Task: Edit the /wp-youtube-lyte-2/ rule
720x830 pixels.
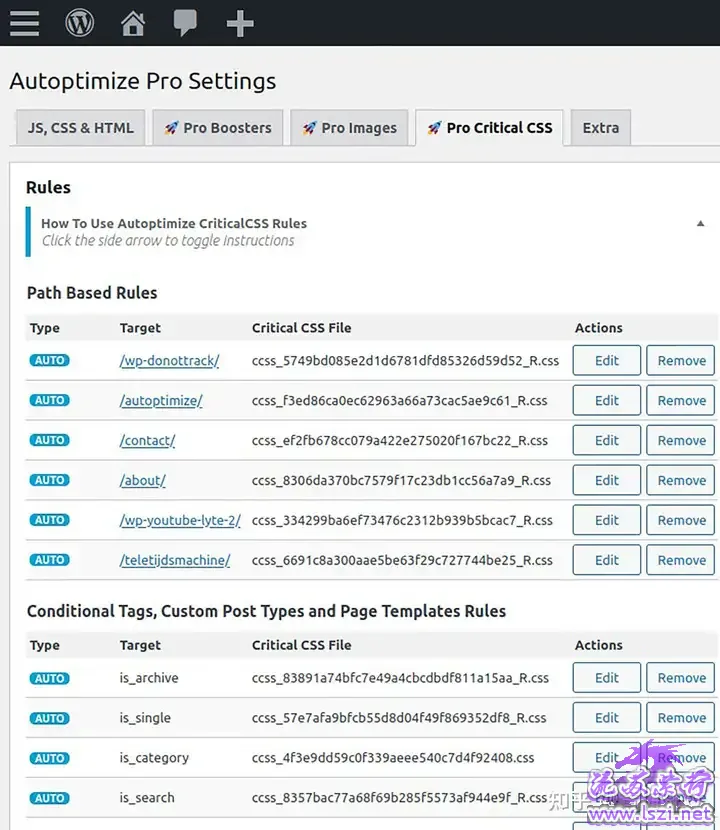Action: [x=607, y=520]
